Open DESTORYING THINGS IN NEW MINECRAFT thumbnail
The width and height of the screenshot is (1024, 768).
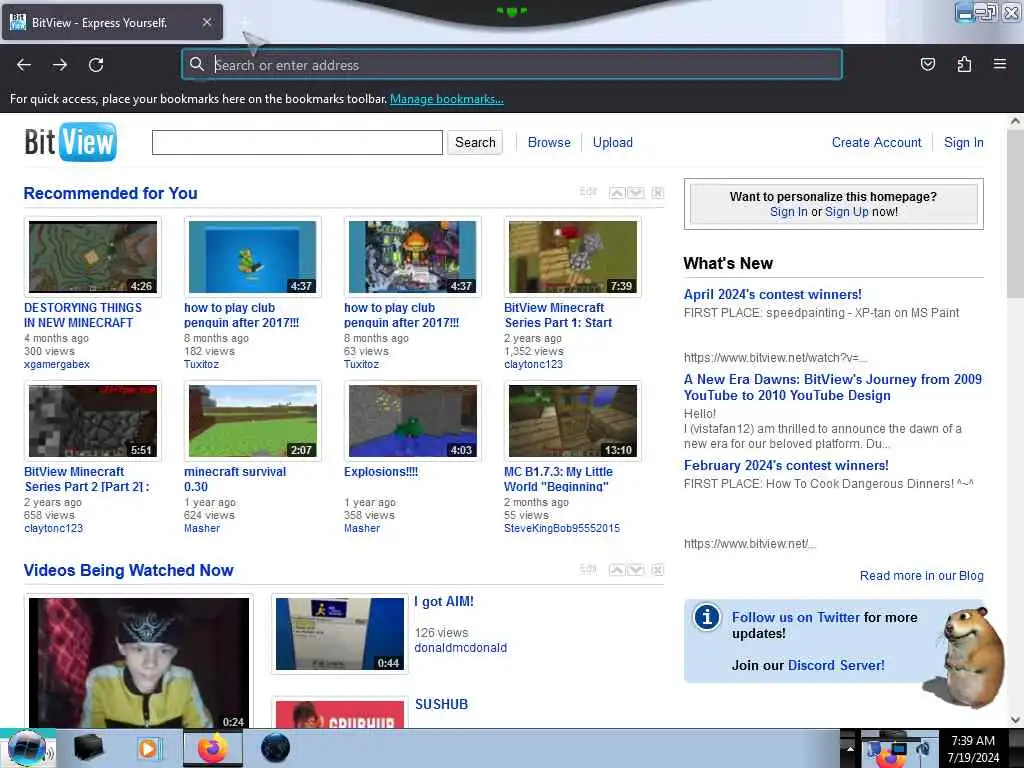[93, 257]
